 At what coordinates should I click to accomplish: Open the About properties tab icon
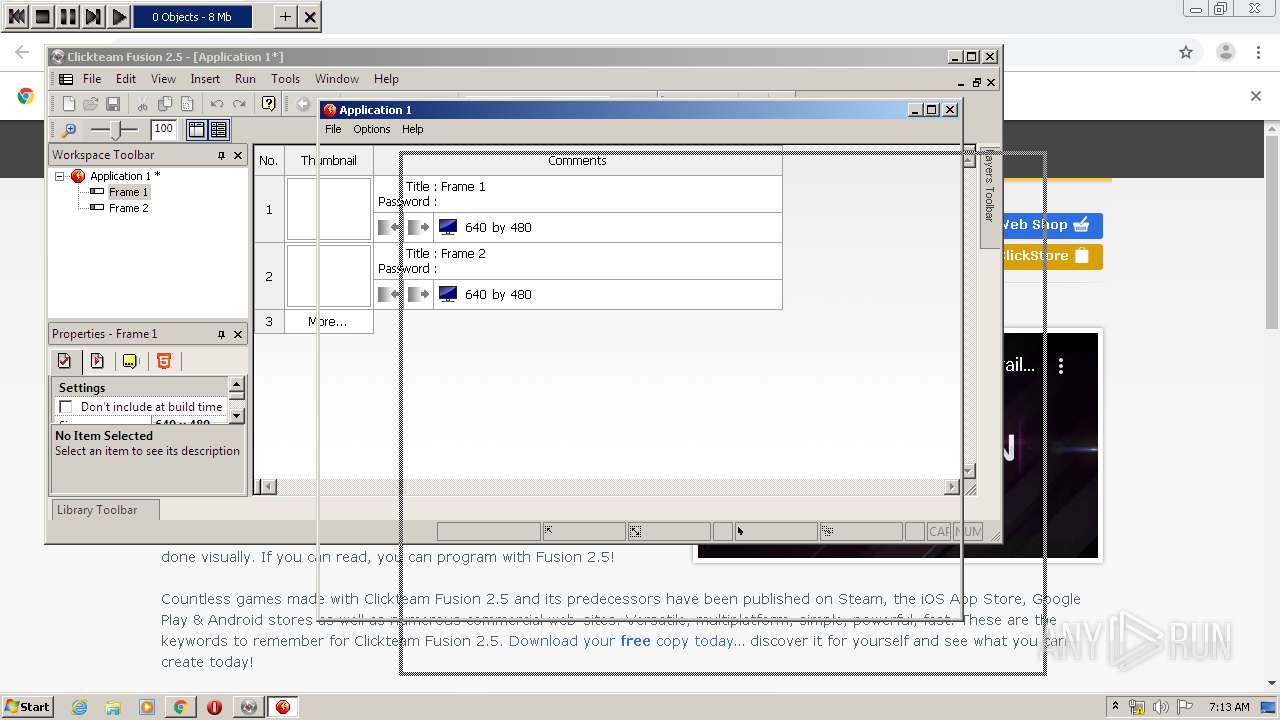pos(130,361)
